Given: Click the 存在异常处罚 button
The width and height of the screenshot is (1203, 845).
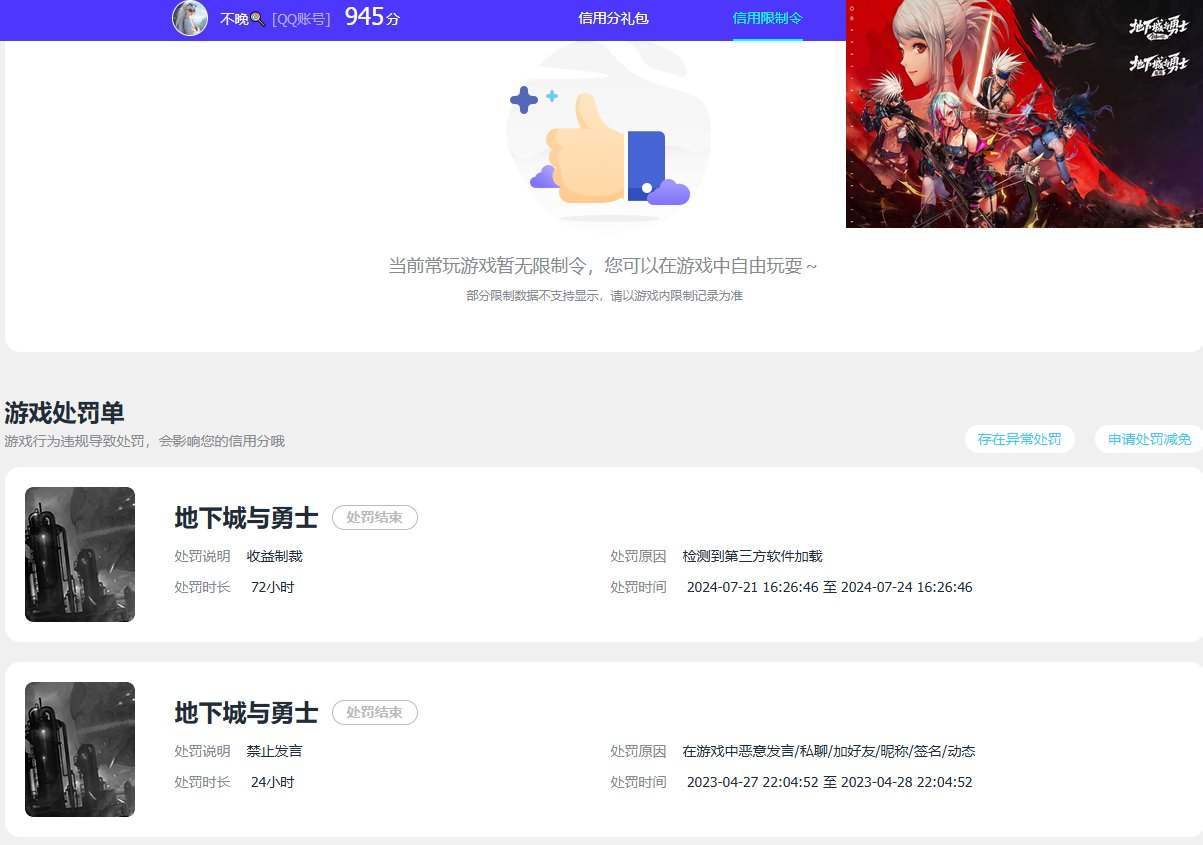Looking at the screenshot, I should pyautogui.click(x=1019, y=439).
